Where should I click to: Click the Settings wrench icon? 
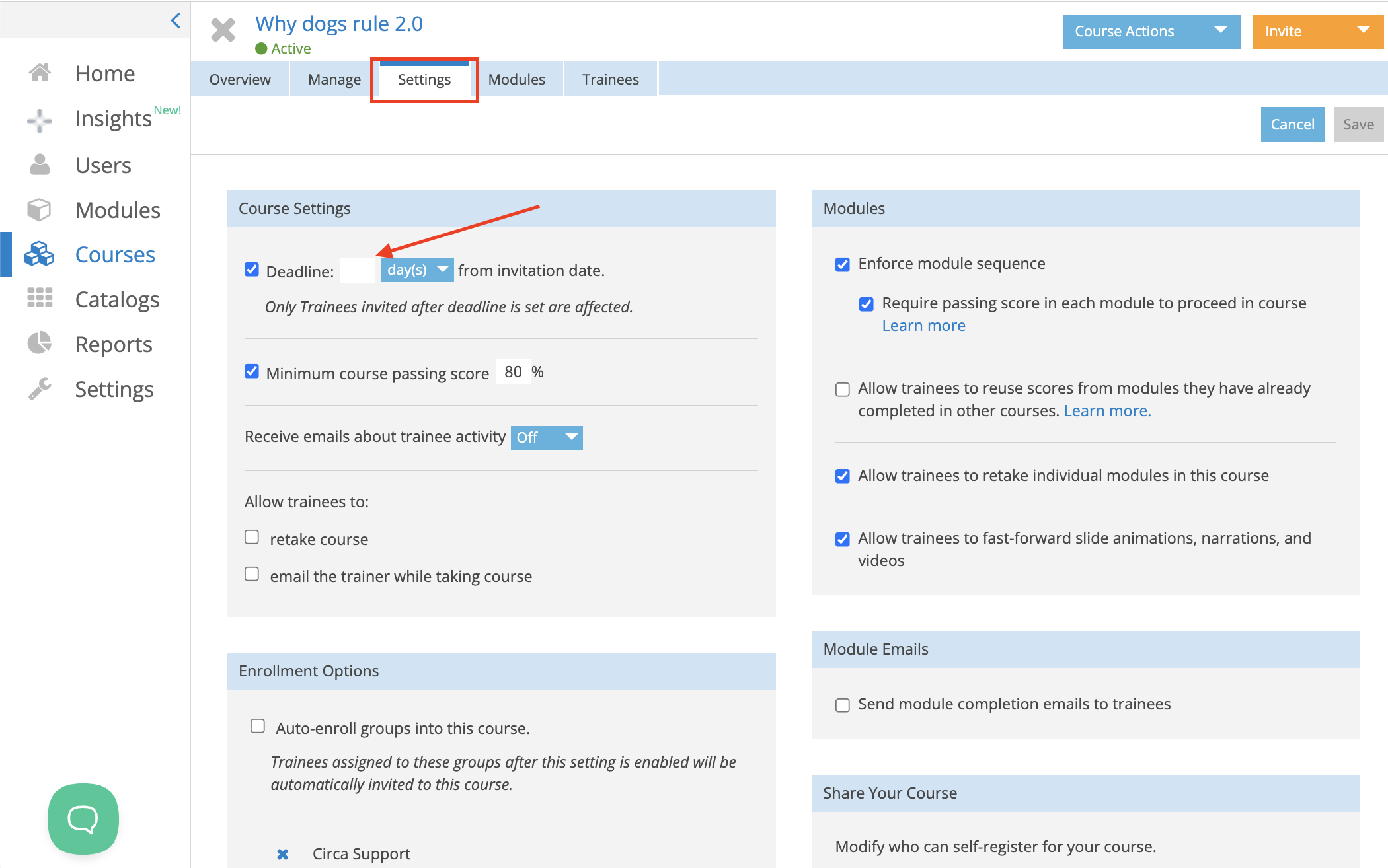(x=40, y=388)
